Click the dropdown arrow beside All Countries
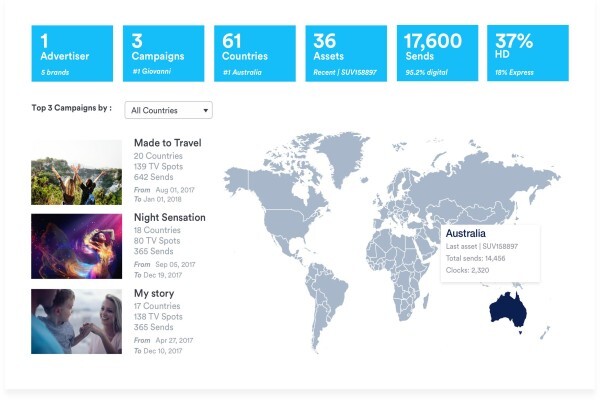Image resolution: width=600 pixels, height=400 pixels. (x=205, y=111)
